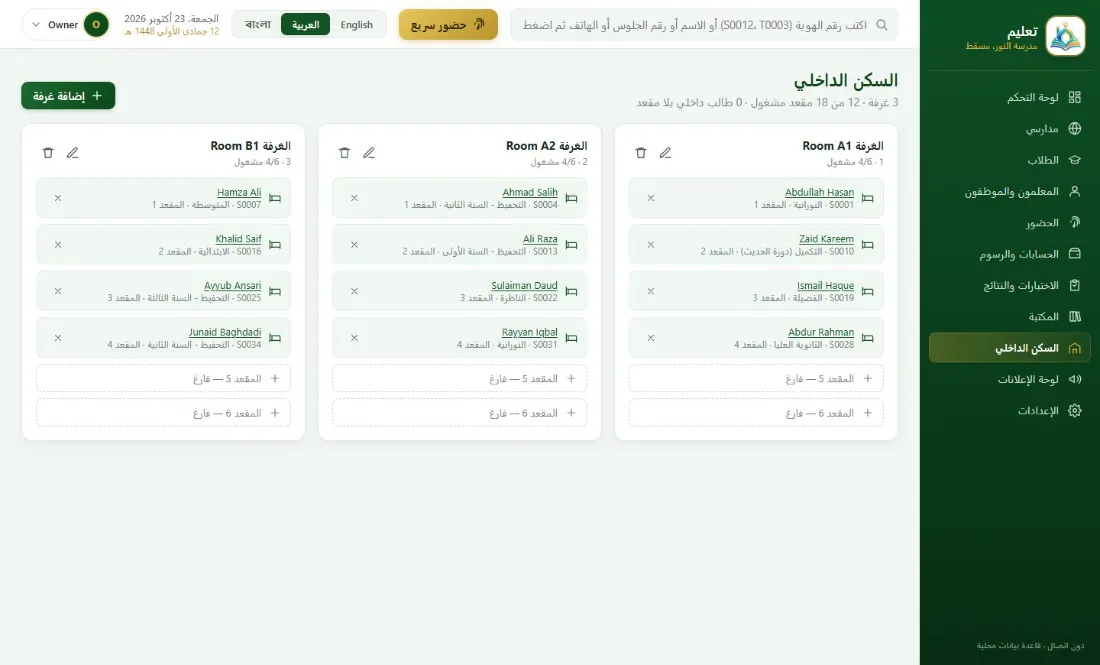Remove Abdur Rahman from his bed
The image size is (1100, 665).
[x=650, y=337]
